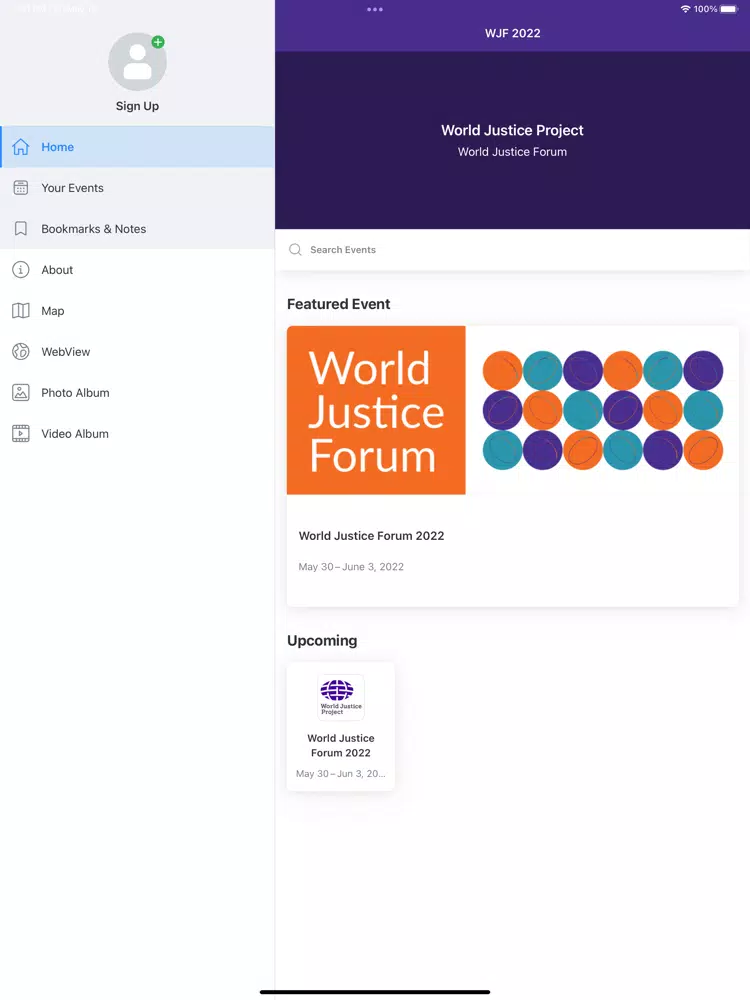Click the WebView globe icon
This screenshot has height=1000, width=750.
21,351
